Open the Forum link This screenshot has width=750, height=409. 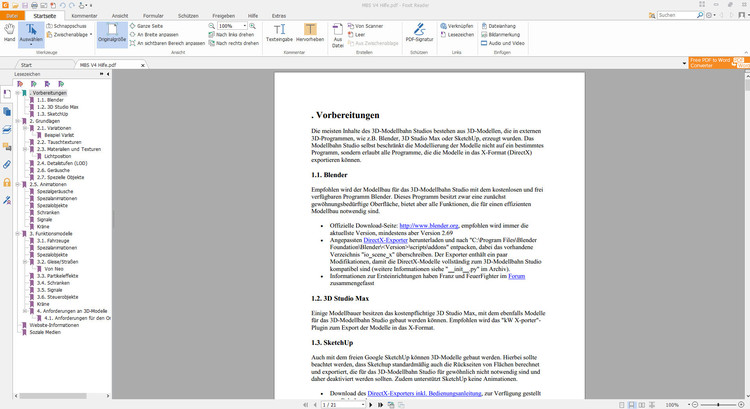coord(517,276)
